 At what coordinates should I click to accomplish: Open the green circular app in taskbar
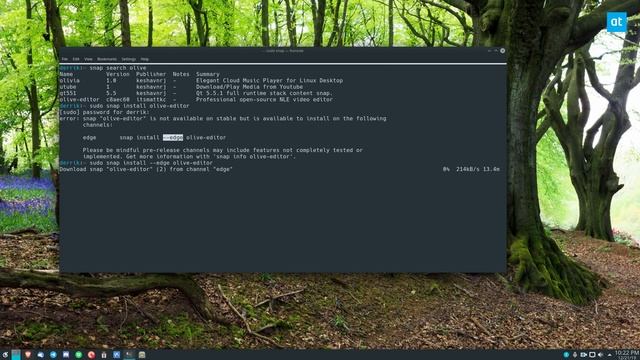(x=78, y=355)
